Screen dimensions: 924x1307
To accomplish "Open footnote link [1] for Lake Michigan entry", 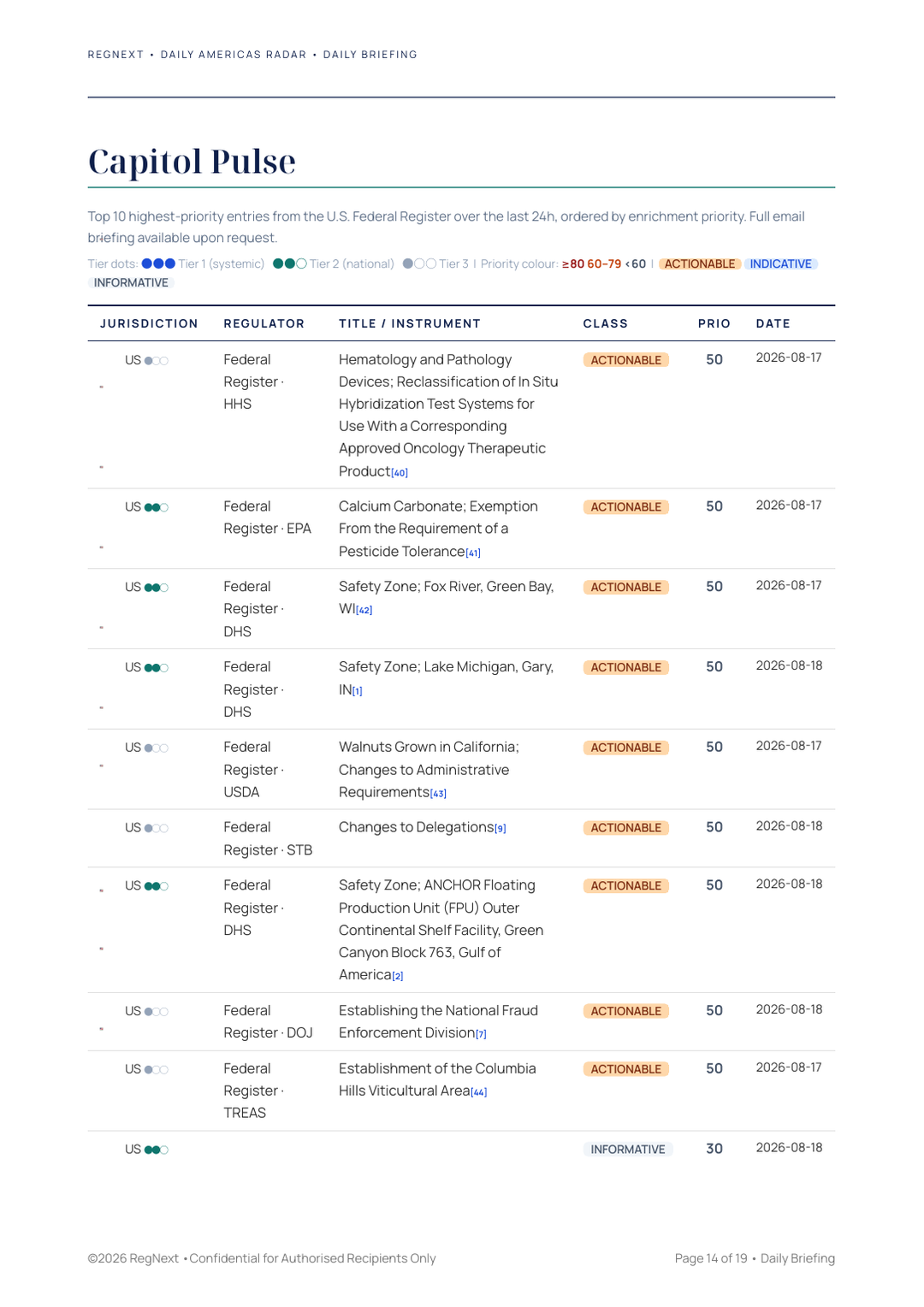I will pos(358,691).
